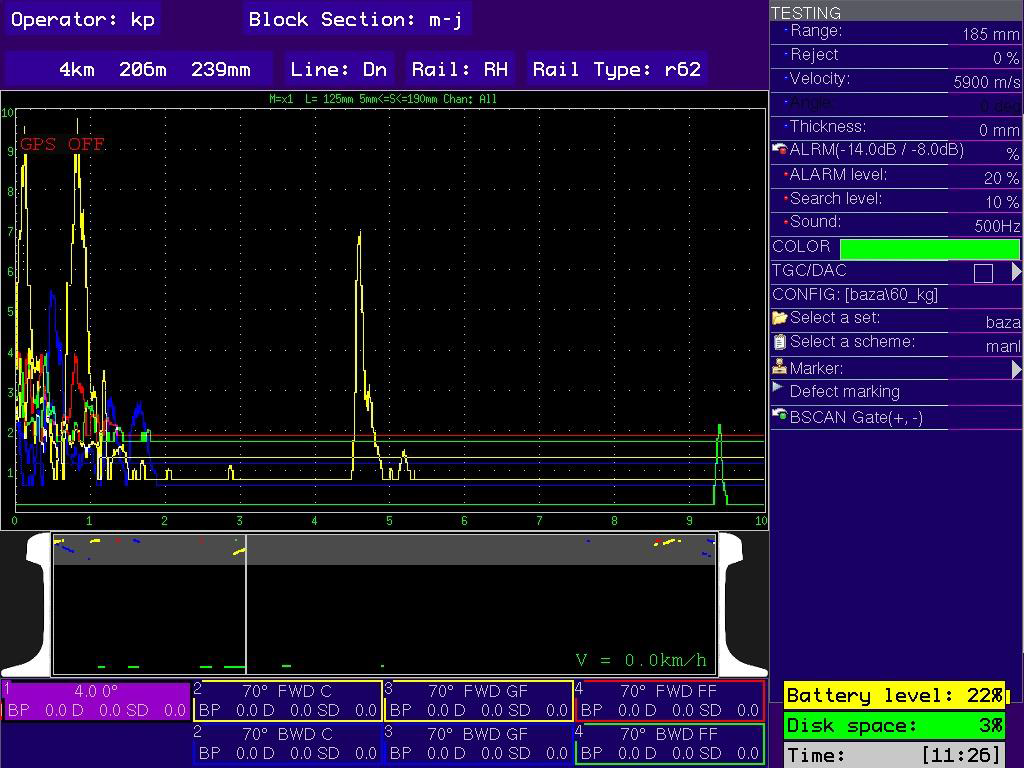The height and width of the screenshot is (768, 1024).
Task: Select the 70° BWD FF channel
Action: coord(670,743)
